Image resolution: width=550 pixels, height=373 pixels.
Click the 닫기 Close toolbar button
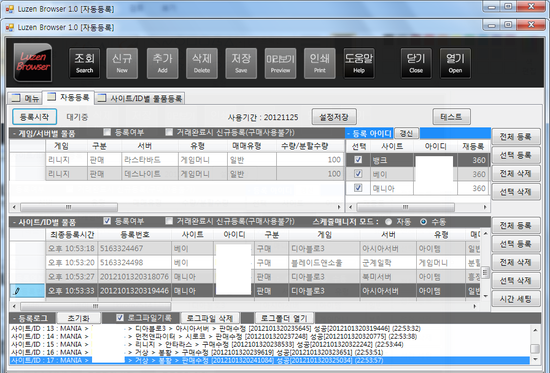point(416,63)
